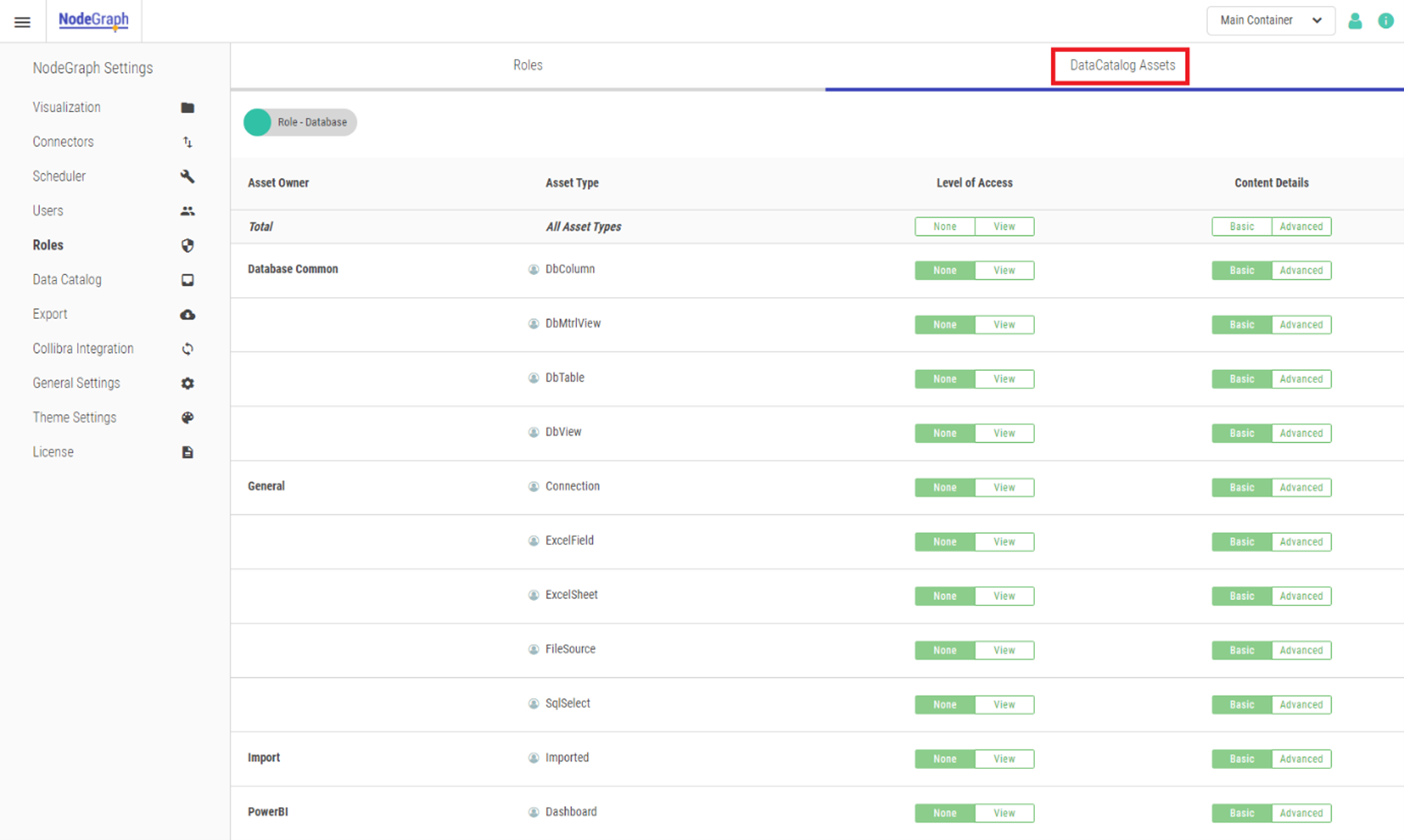Screen dimensions: 1404x840
Task: Set DbColumn access to View
Action: coord(1004,270)
